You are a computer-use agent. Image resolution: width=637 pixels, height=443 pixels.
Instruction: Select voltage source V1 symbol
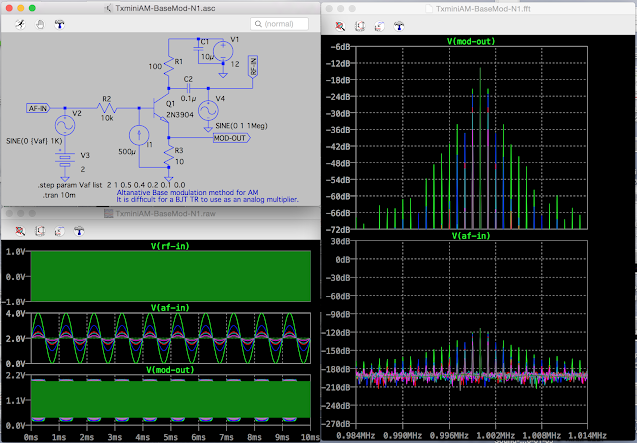pyautogui.click(x=223, y=52)
